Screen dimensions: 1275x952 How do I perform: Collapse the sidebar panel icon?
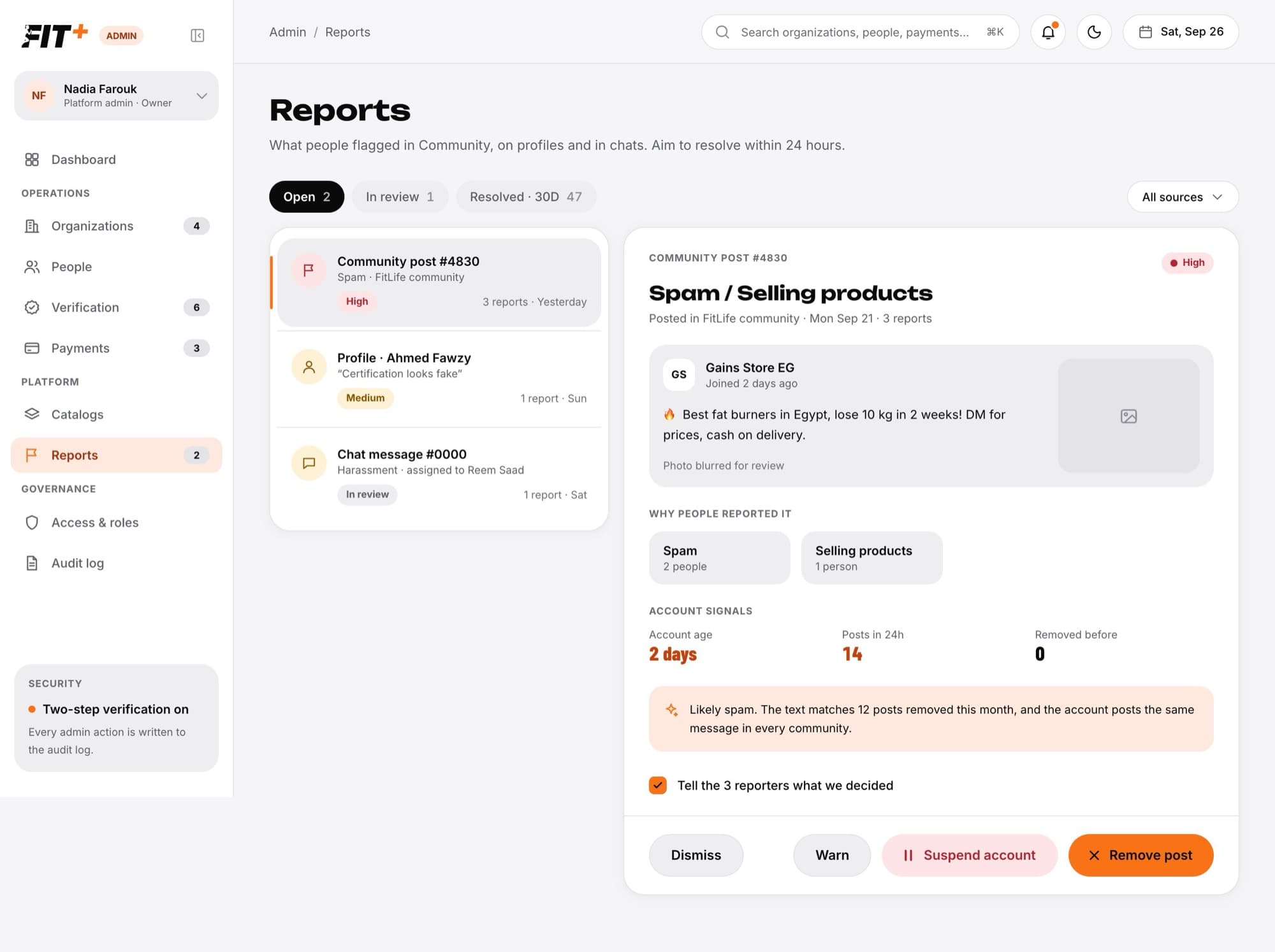coord(197,36)
